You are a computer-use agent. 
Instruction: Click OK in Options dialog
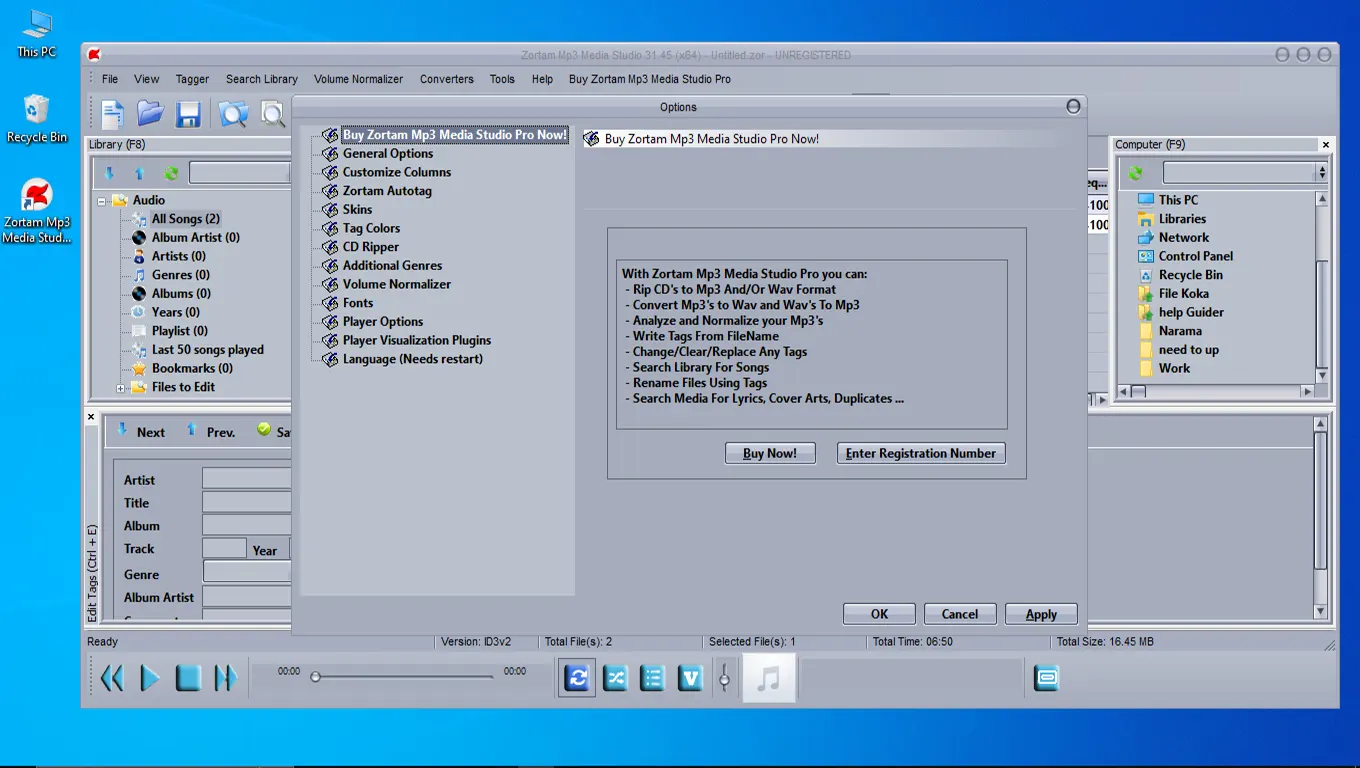tap(879, 614)
